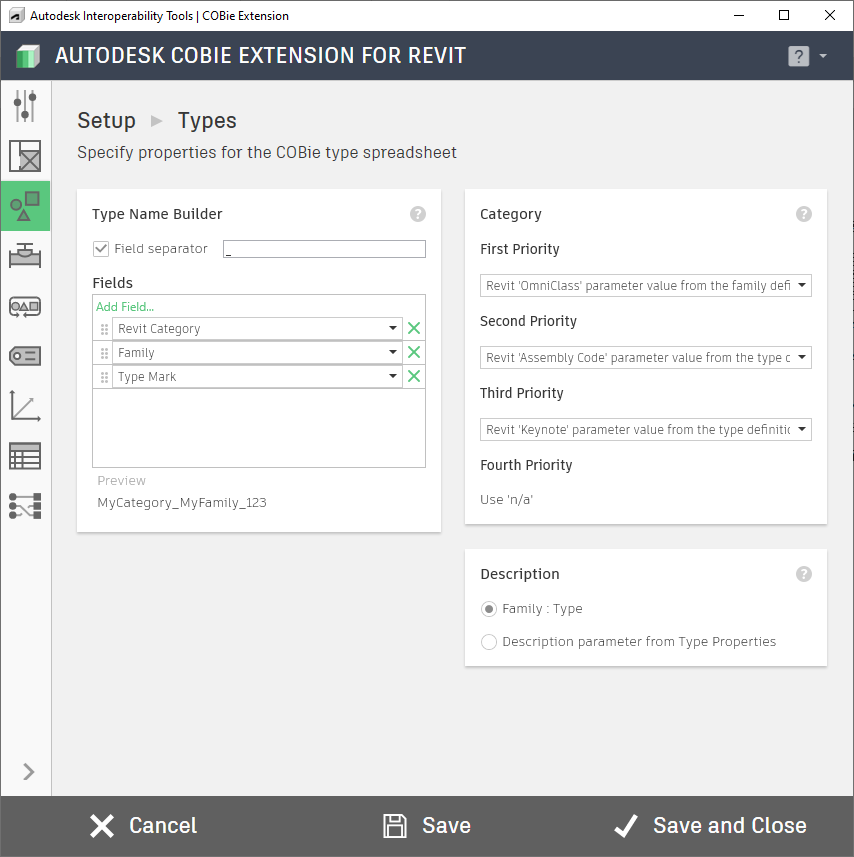Select the Family : Type radio option
Screen dimensions: 854x857
pyautogui.click(x=489, y=609)
